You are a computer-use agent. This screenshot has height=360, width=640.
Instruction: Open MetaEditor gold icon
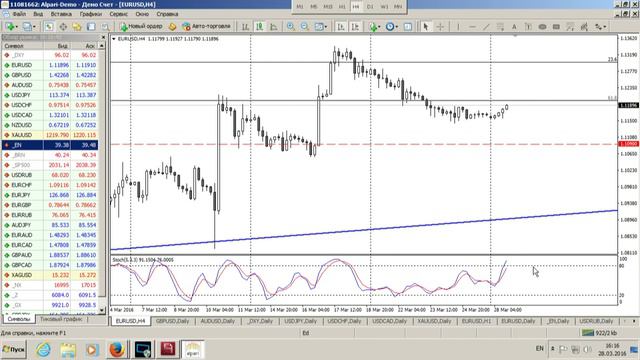click(x=173, y=27)
